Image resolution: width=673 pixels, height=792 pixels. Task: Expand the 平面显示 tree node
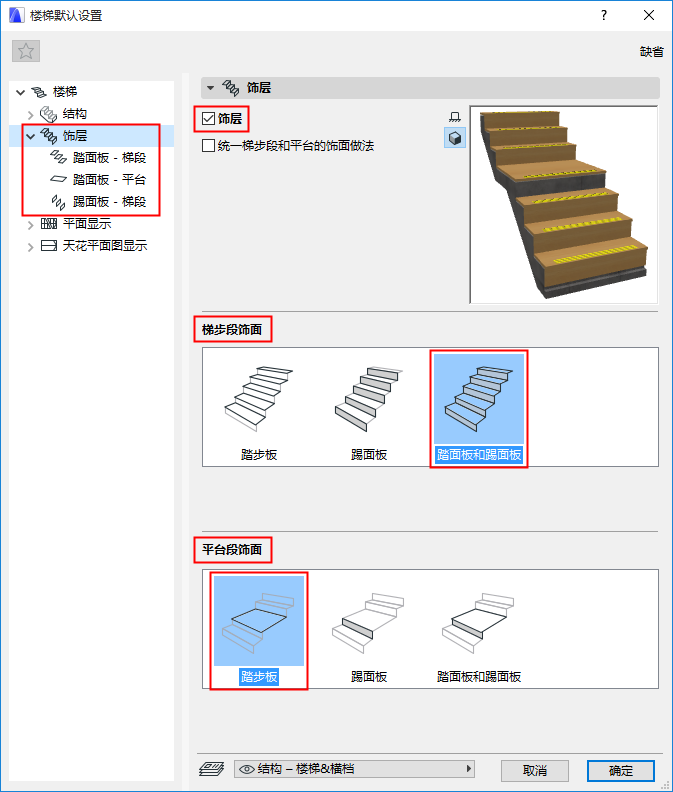[30, 225]
